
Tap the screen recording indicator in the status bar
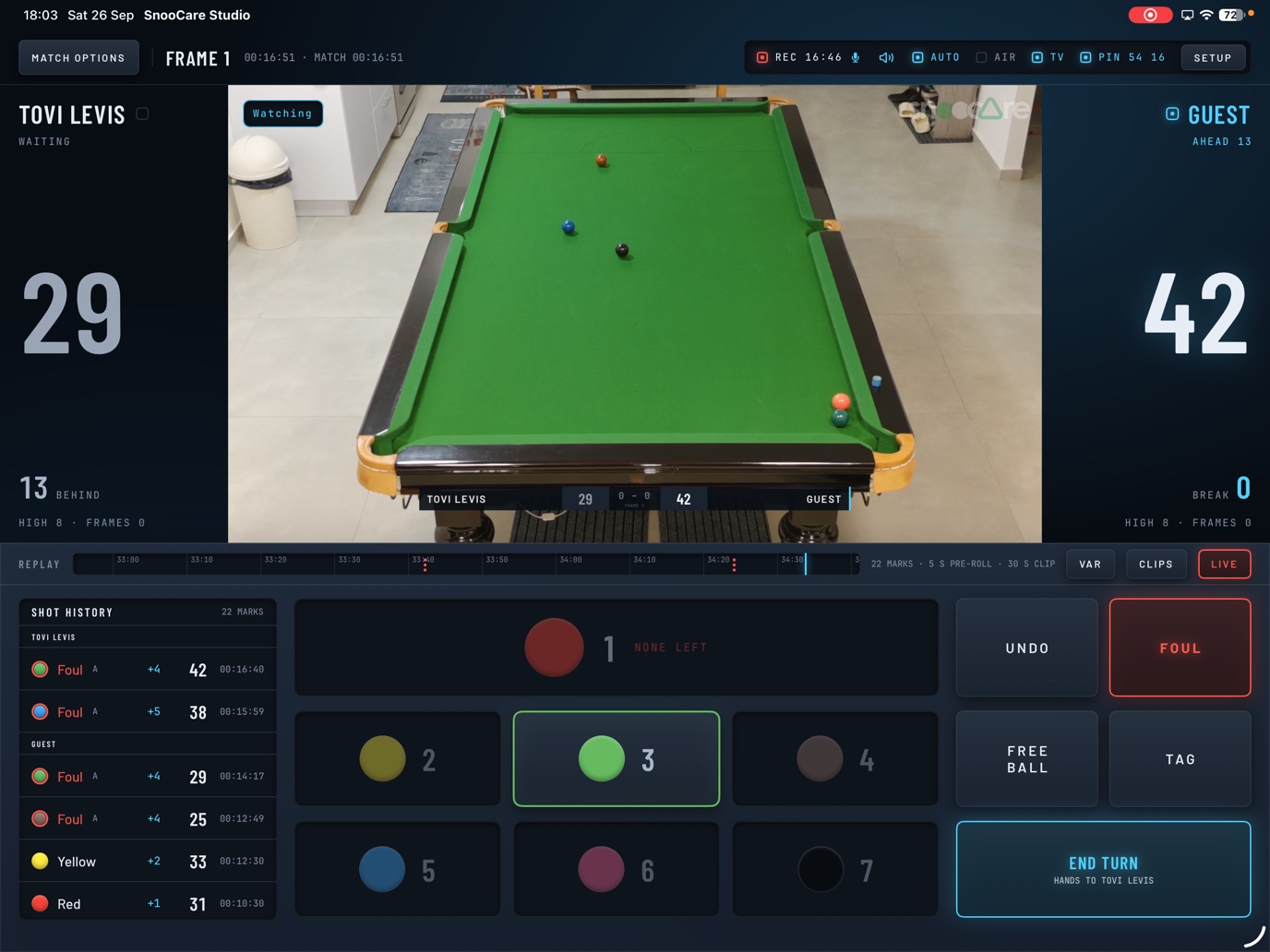(1150, 15)
